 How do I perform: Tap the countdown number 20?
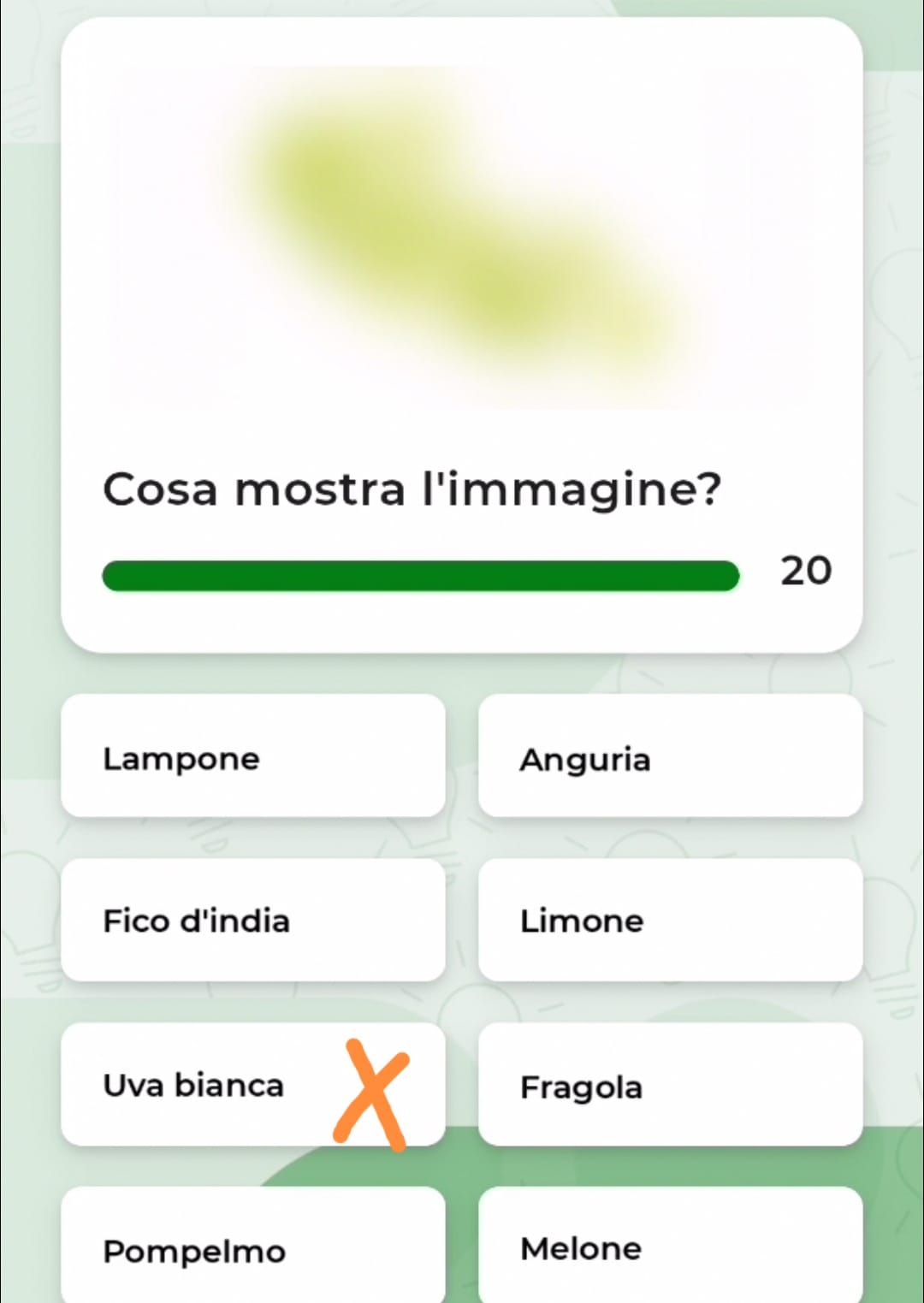pos(805,571)
